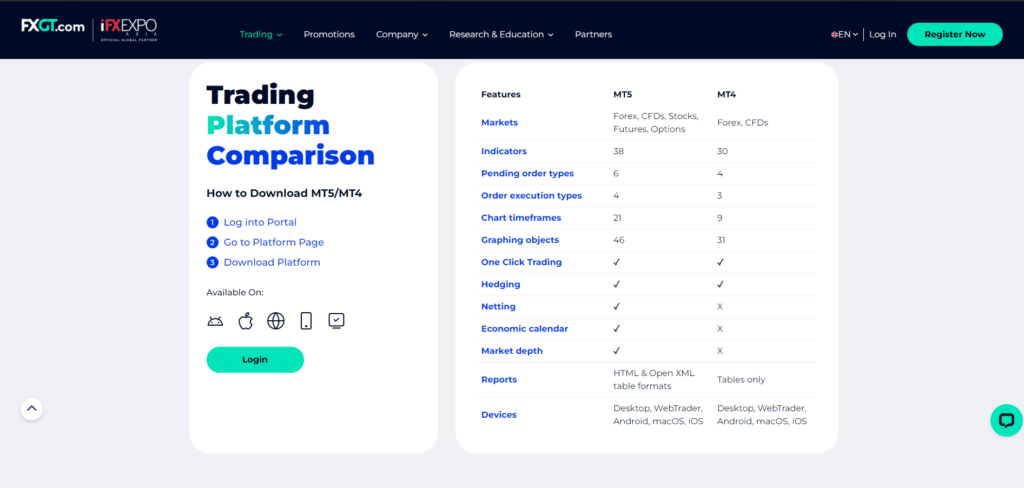This screenshot has height=488, width=1024.
Task: Click the Pending order types label
Action: point(527,174)
